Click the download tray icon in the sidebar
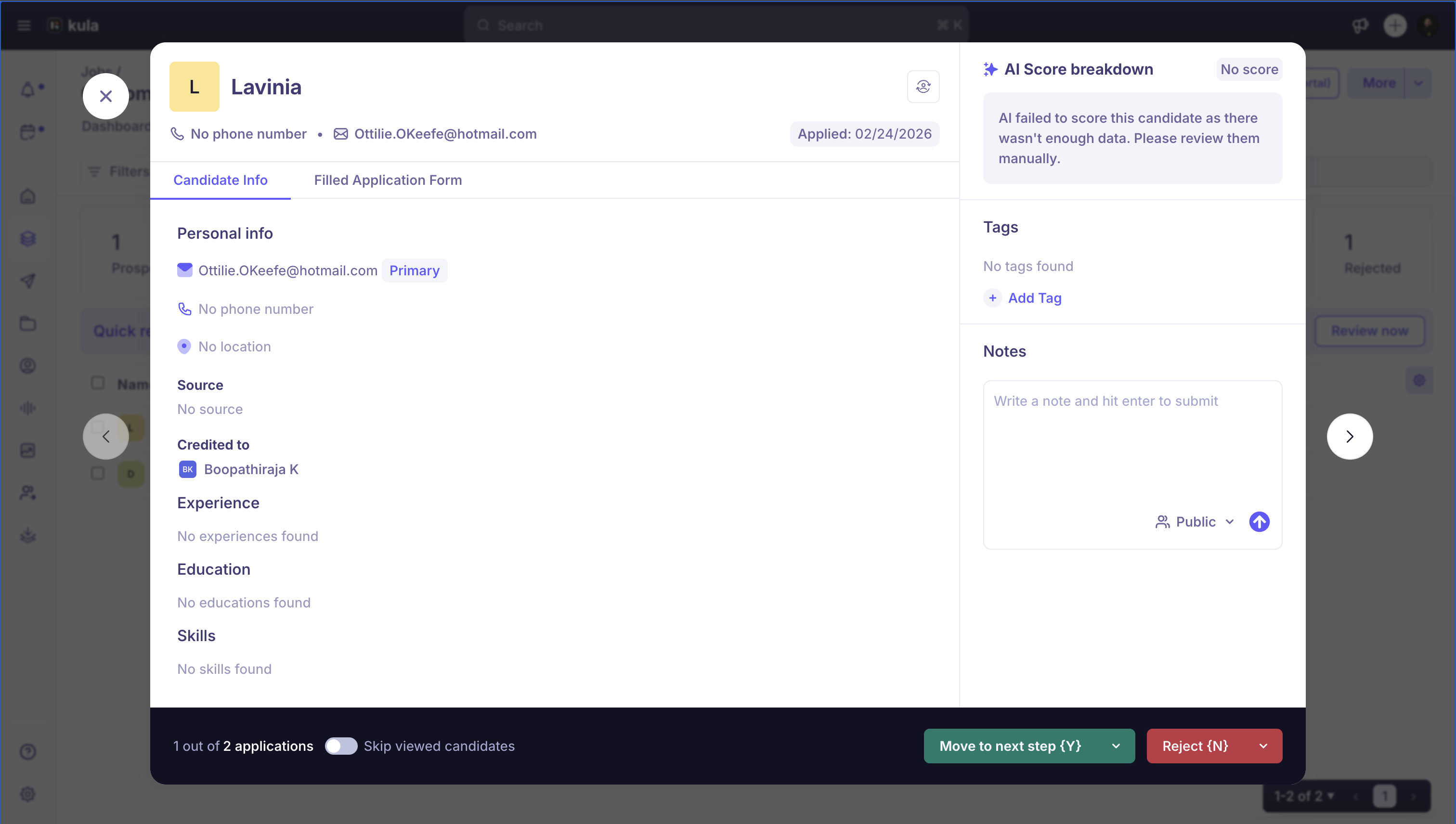The image size is (1456, 824). [x=28, y=535]
